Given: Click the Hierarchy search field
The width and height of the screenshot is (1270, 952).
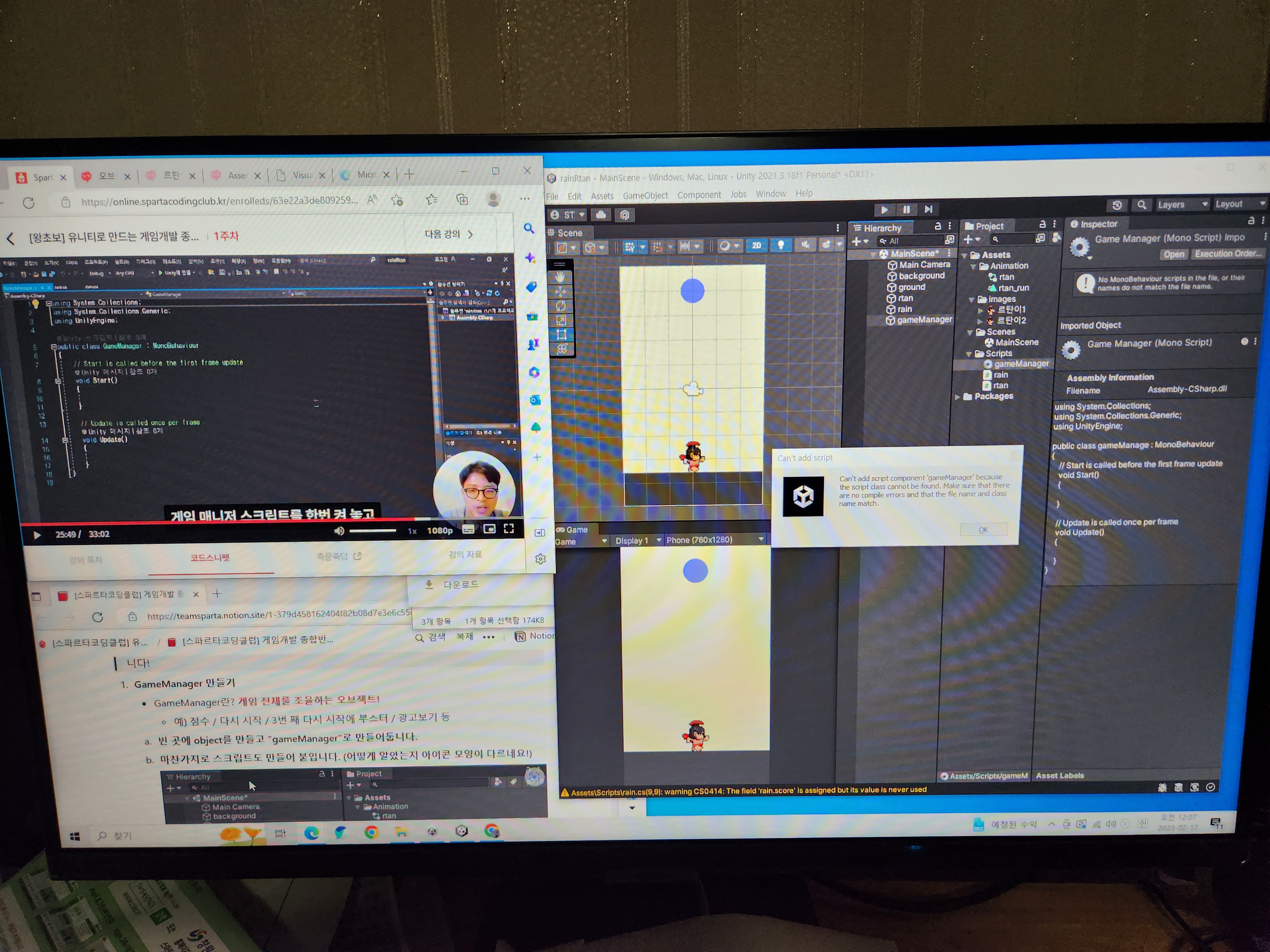Looking at the screenshot, I should pos(911,241).
